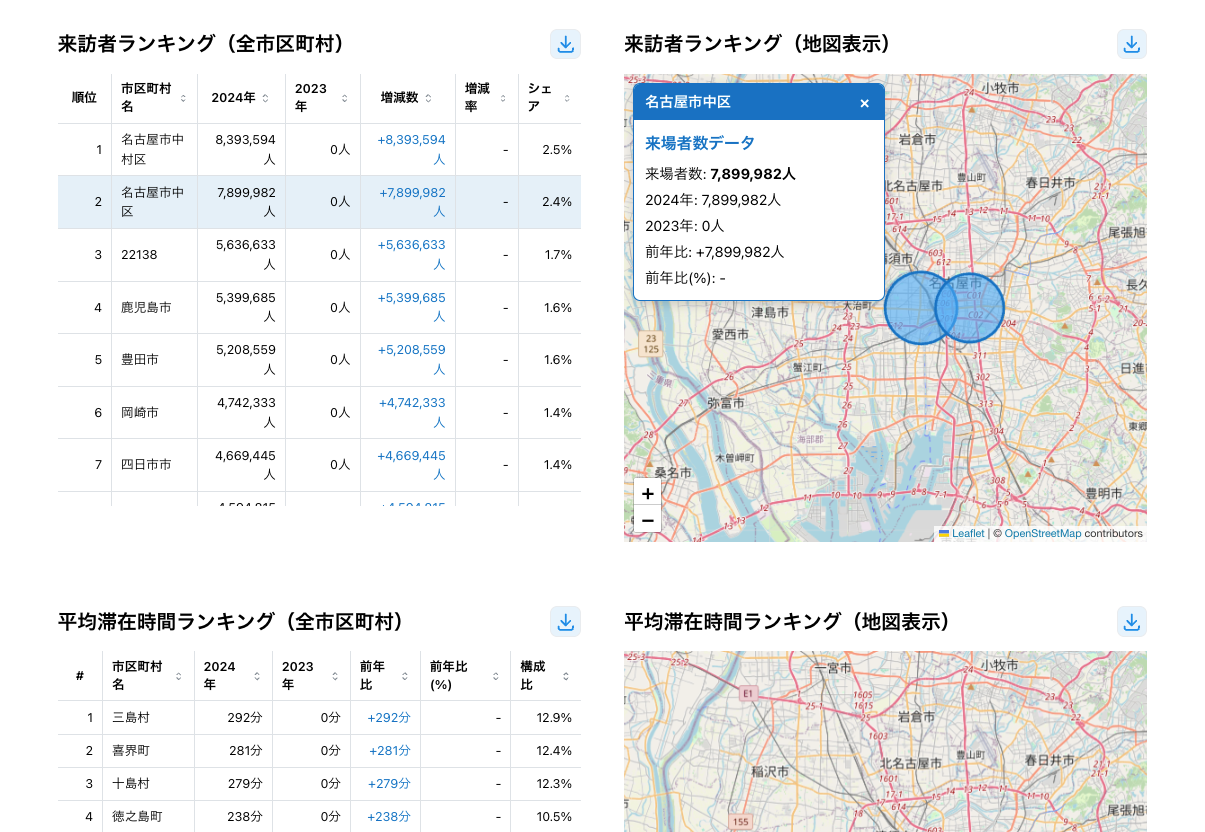Sort stay time table by 市区町村名 column

pos(178,676)
